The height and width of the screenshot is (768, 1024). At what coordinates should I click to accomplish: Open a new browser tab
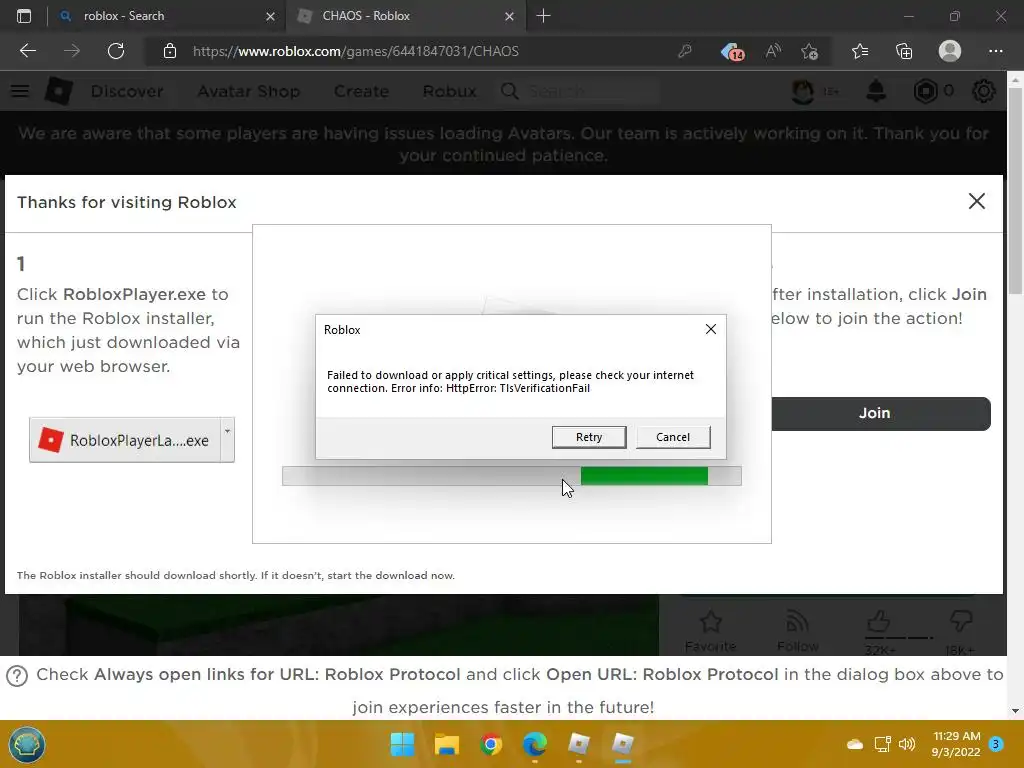(x=543, y=16)
